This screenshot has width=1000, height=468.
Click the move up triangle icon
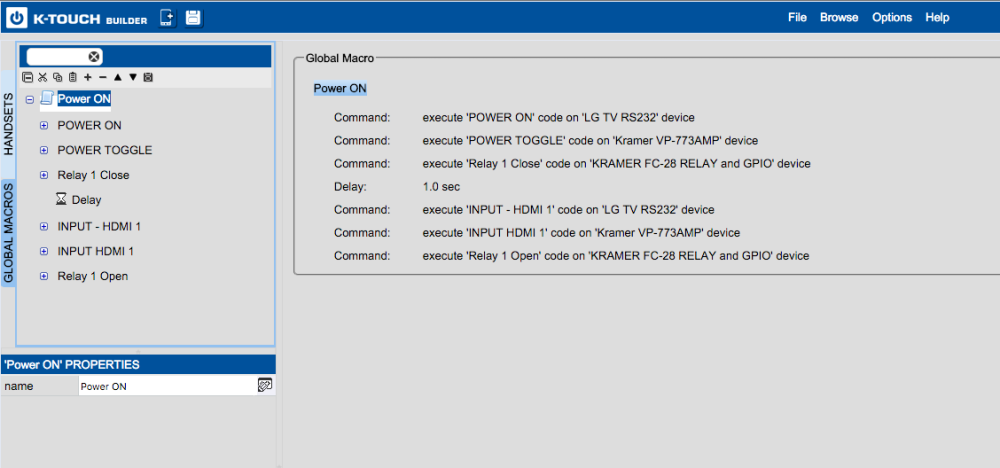click(118, 77)
